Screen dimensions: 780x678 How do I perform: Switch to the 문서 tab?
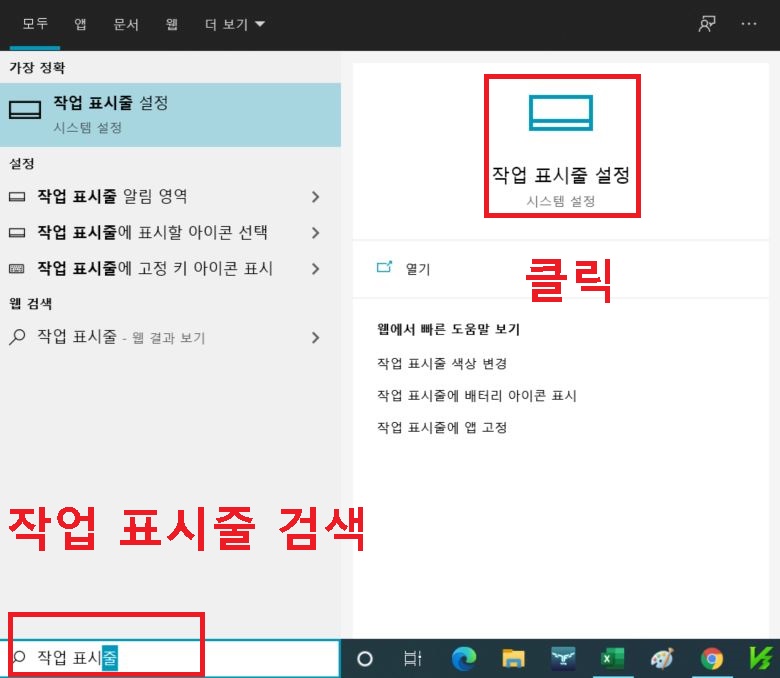click(x=126, y=24)
